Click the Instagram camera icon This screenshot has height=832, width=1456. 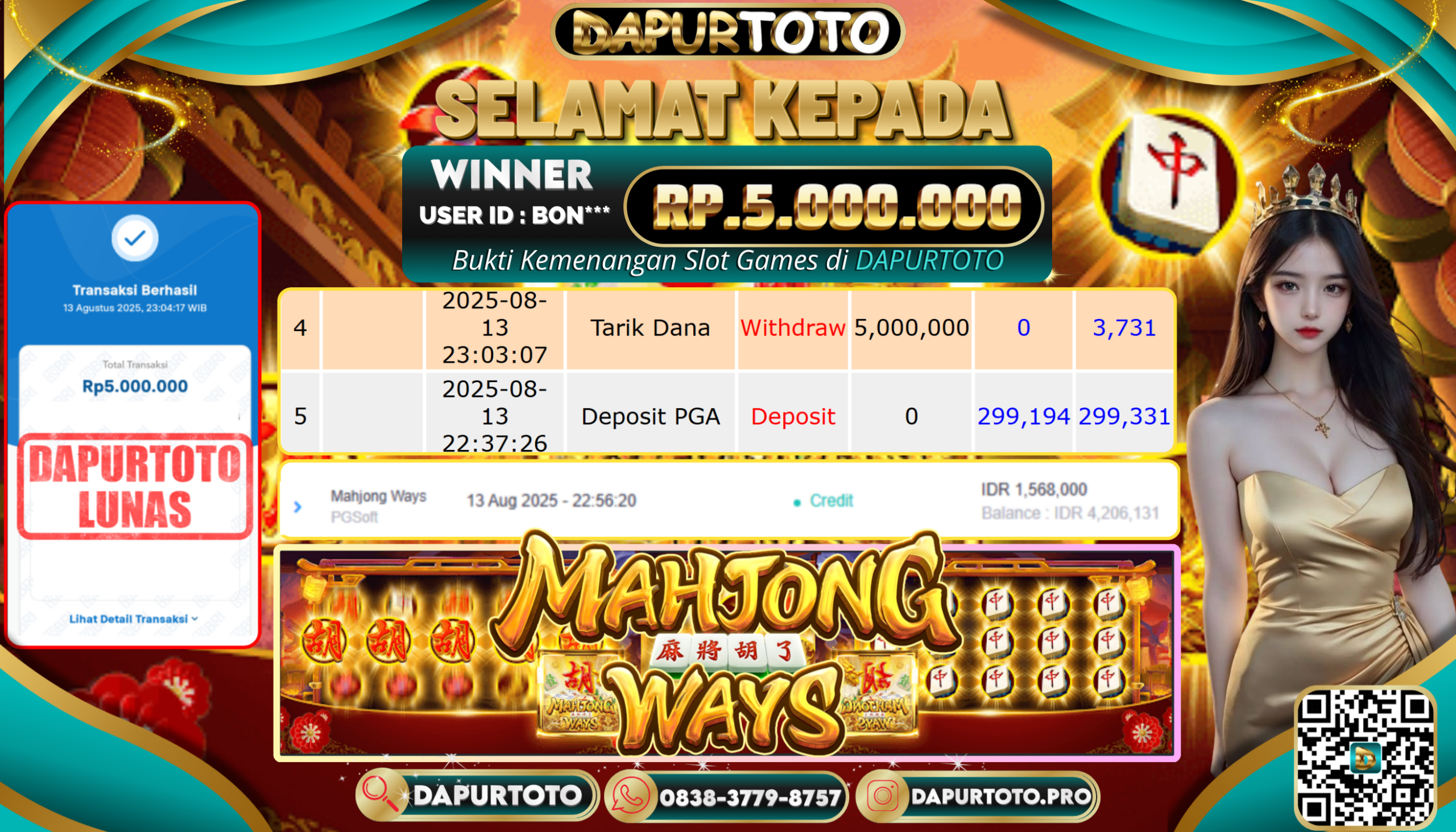click(x=883, y=796)
